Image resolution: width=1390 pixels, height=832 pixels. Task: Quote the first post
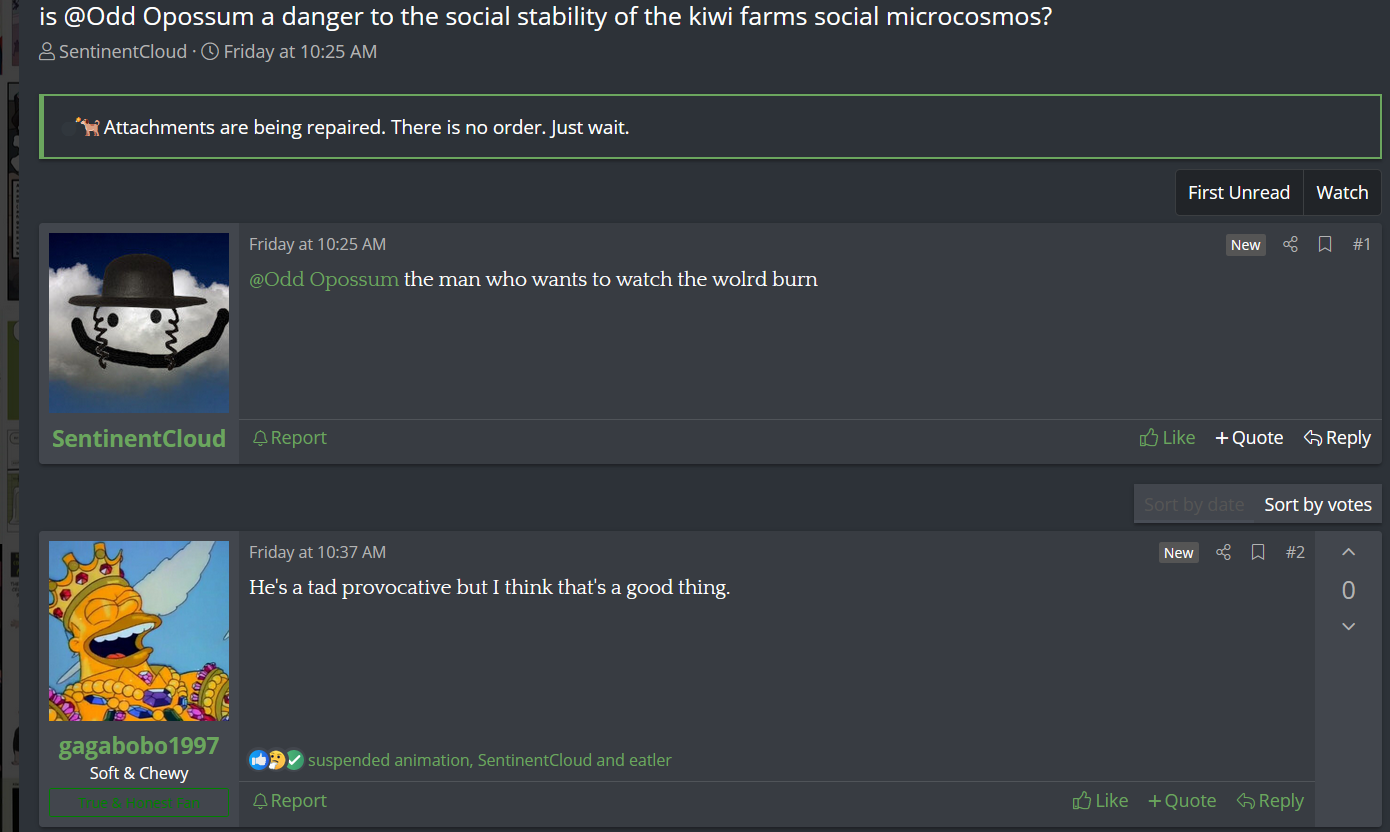coord(1249,438)
